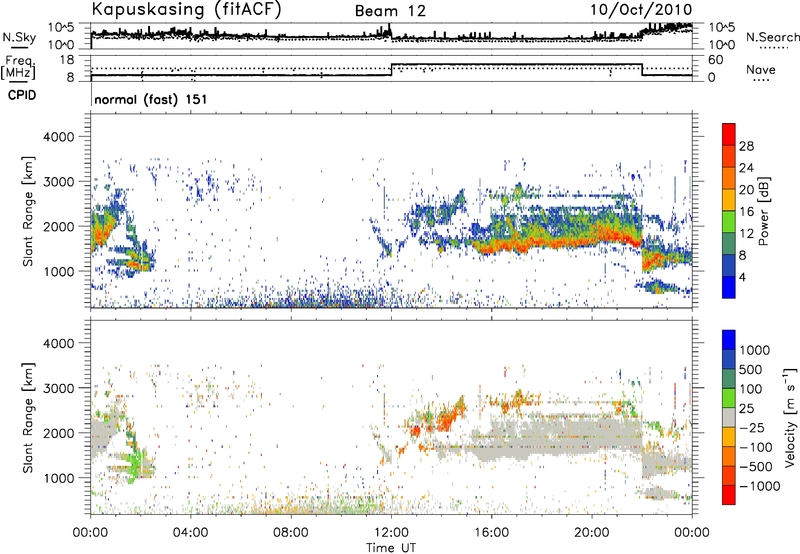The width and height of the screenshot is (800, 554).
Task: Click the 'Kapuskasing (fitACF)' title text
Action: click(x=186, y=10)
